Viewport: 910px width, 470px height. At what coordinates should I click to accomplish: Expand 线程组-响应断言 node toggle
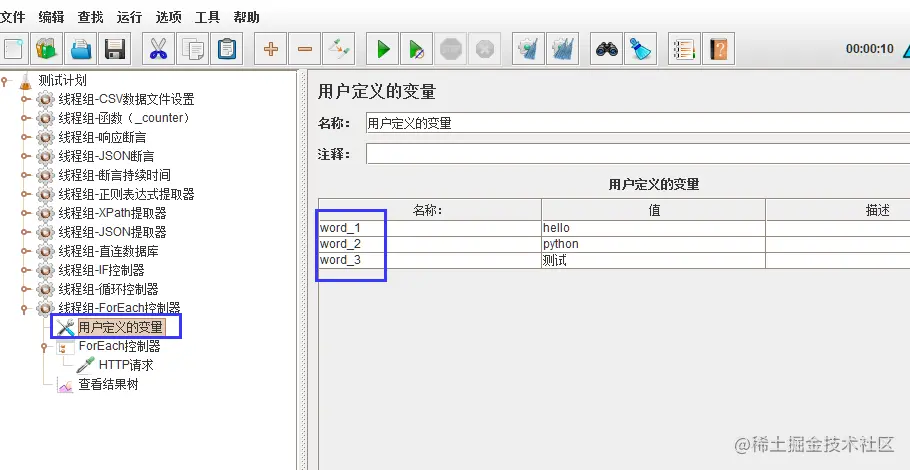26,138
